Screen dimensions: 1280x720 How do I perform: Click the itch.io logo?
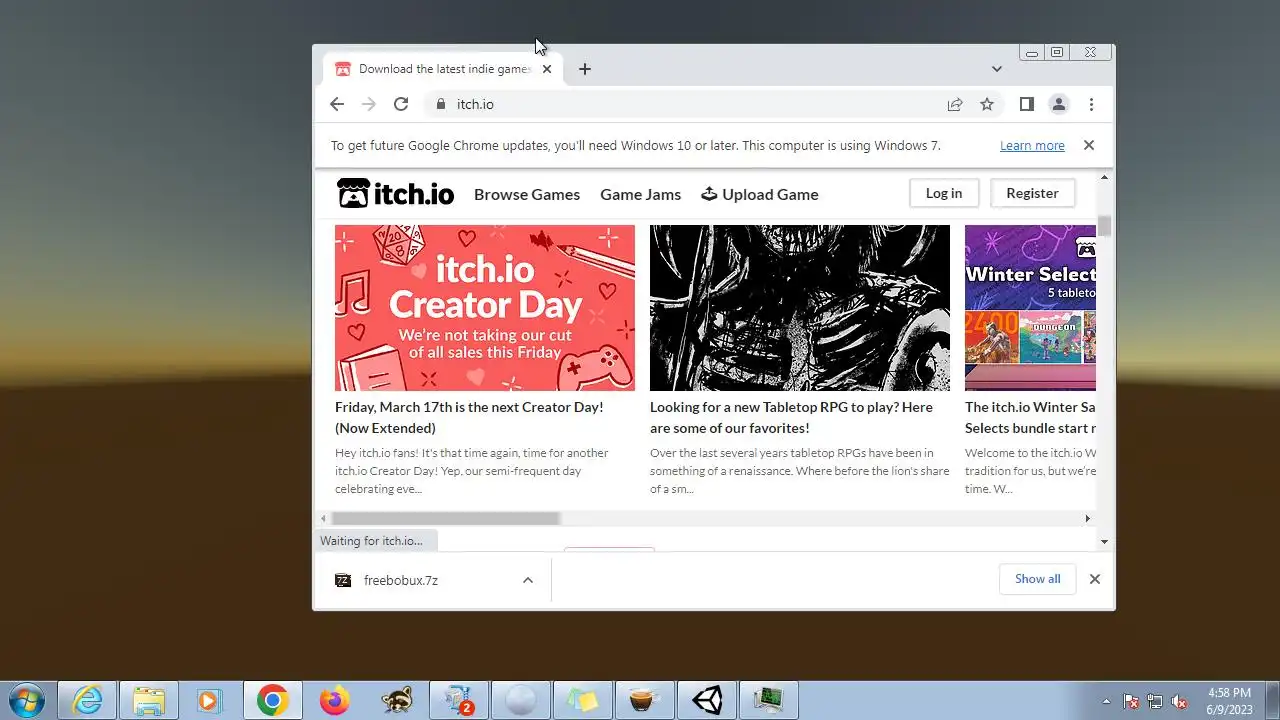coord(395,193)
